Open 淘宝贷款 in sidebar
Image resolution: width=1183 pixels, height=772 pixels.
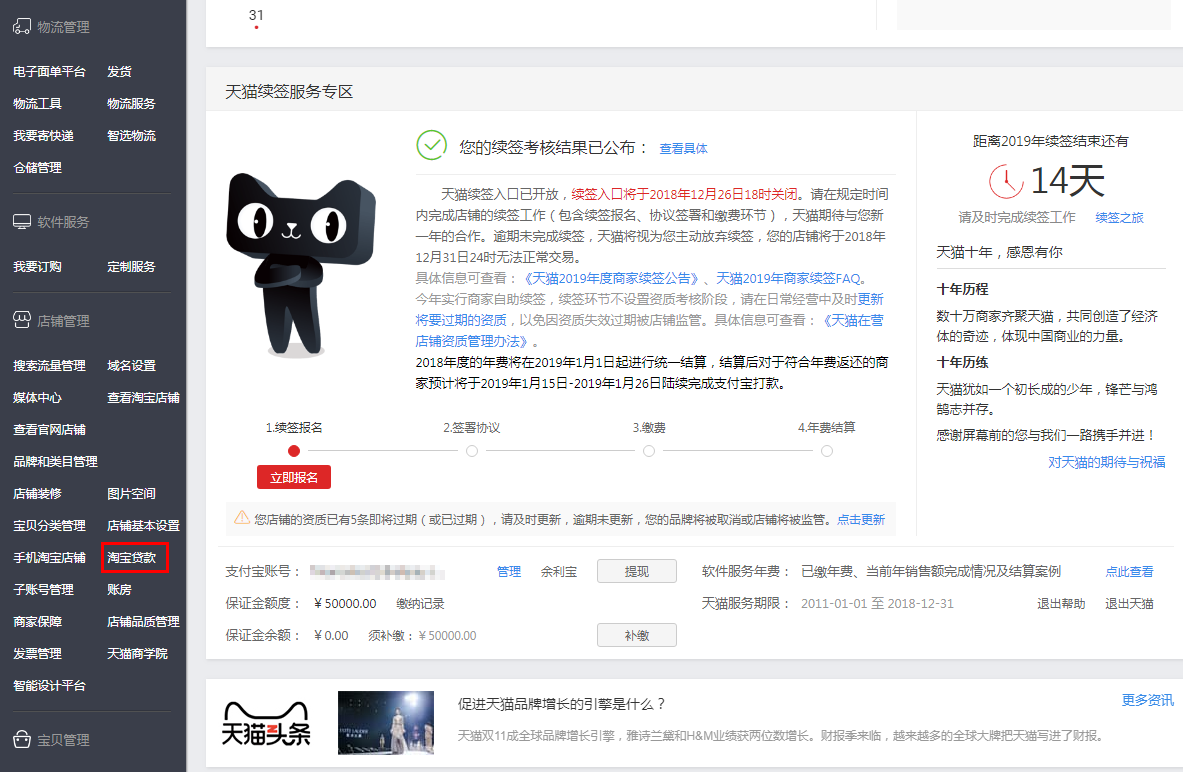pos(131,558)
